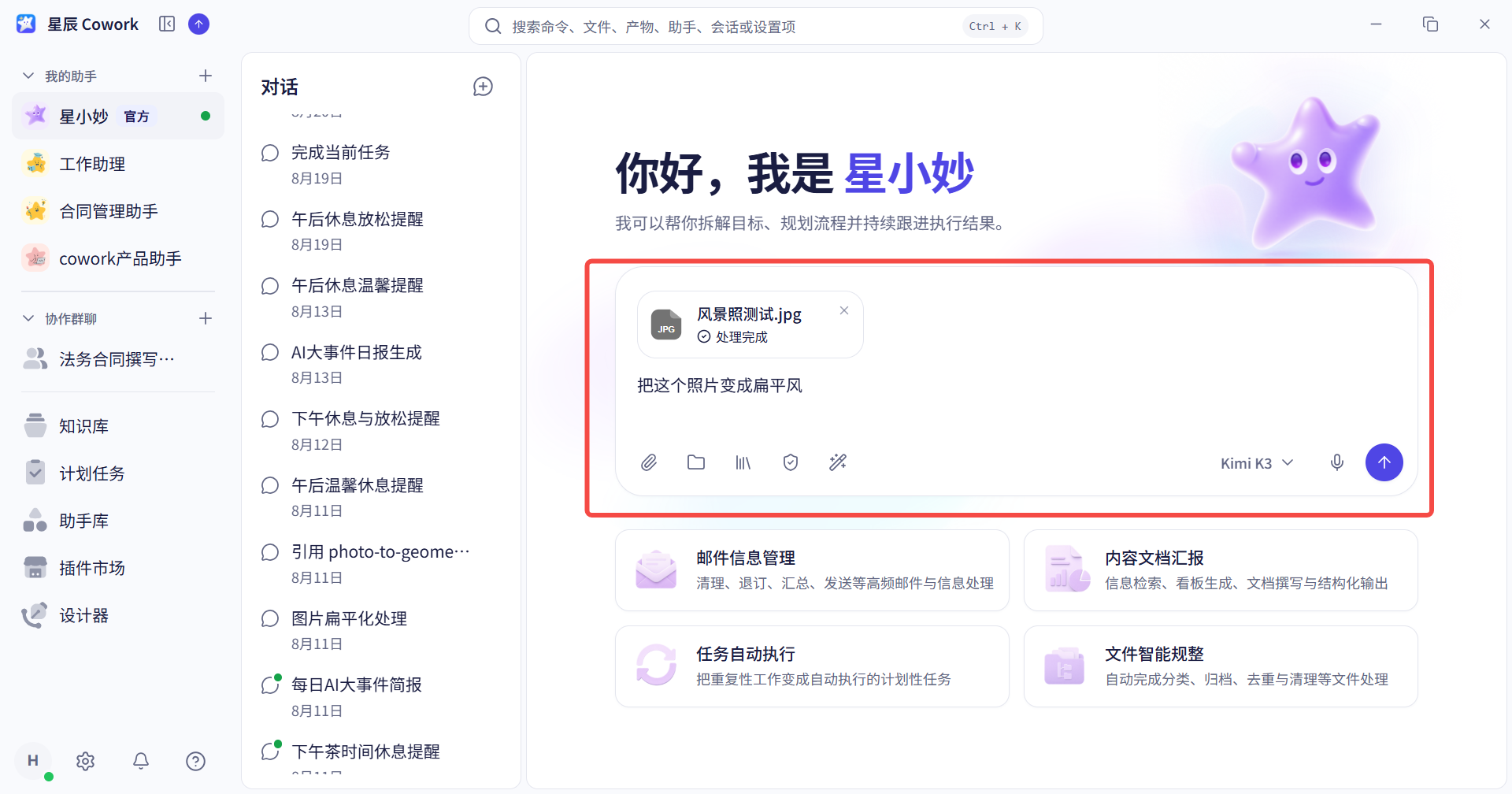
Task: Open 计划任务 in the sidebar
Action: [x=118, y=473]
